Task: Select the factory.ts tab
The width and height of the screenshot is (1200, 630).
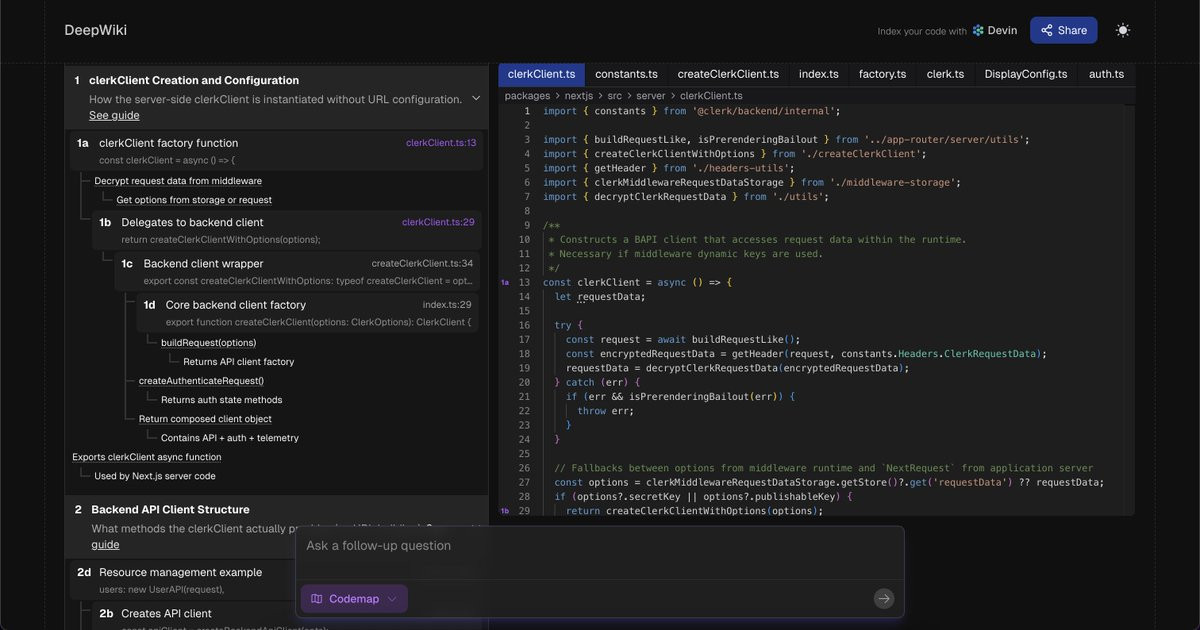Action: (882, 74)
